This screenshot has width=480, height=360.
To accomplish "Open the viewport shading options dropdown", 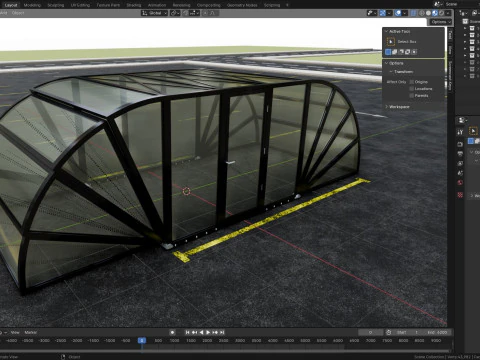I will [448, 13].
